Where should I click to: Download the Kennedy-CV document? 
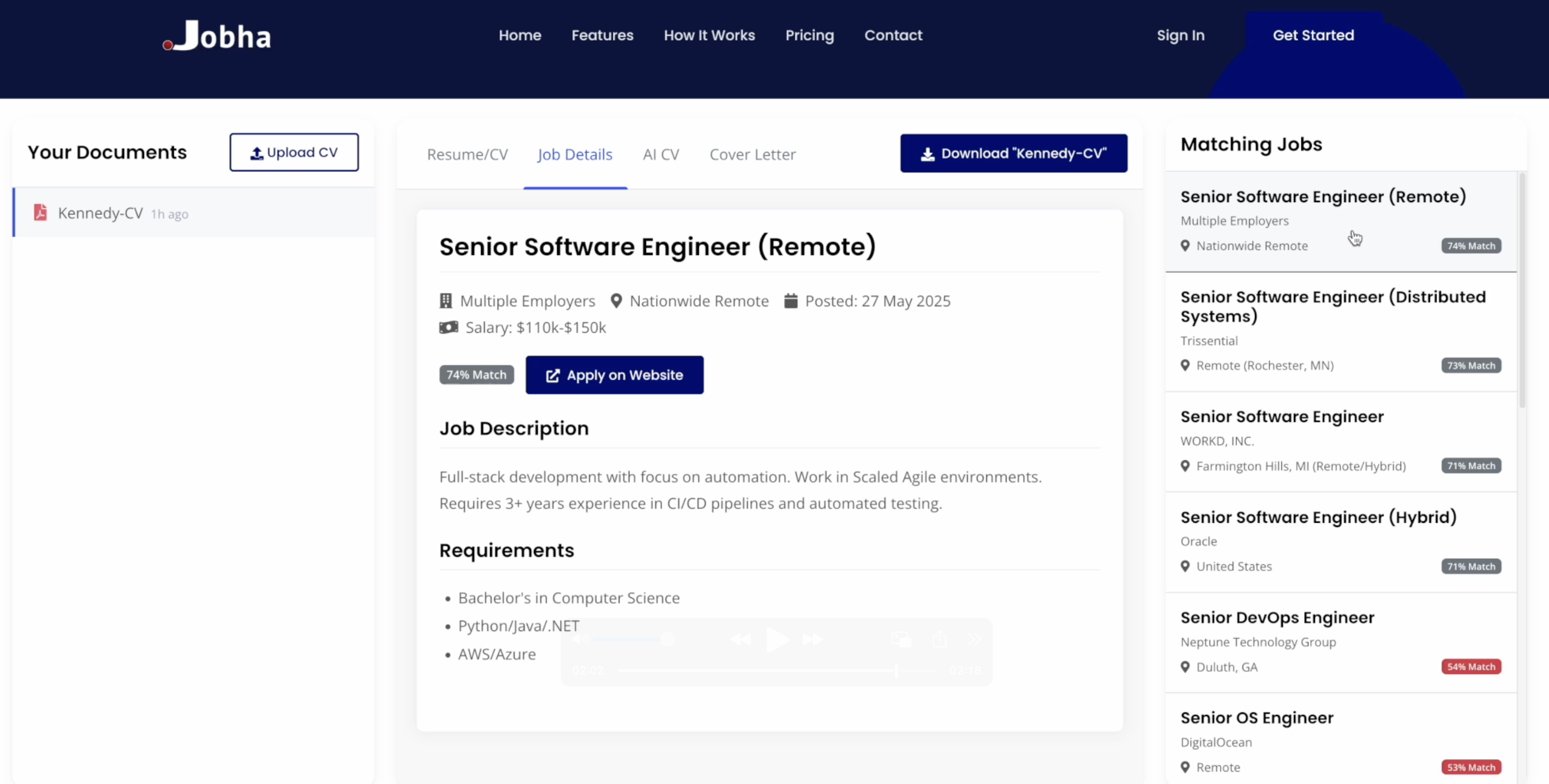(x=1013, y=153)
